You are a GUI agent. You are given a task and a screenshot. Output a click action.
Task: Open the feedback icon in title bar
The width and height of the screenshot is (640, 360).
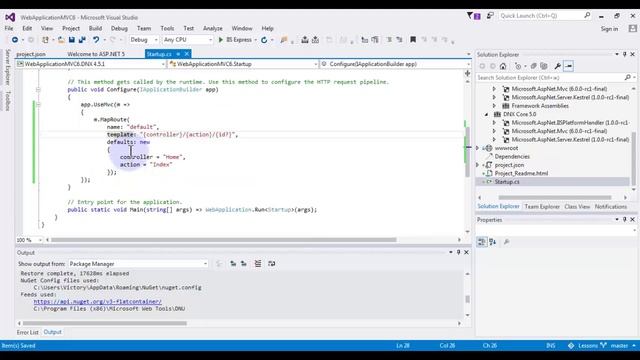tap(490, 16)
